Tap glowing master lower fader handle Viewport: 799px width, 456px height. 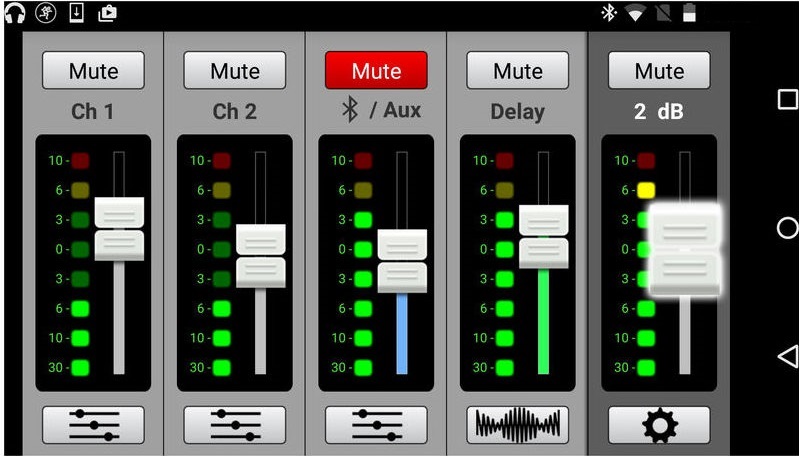coord(685,273)
